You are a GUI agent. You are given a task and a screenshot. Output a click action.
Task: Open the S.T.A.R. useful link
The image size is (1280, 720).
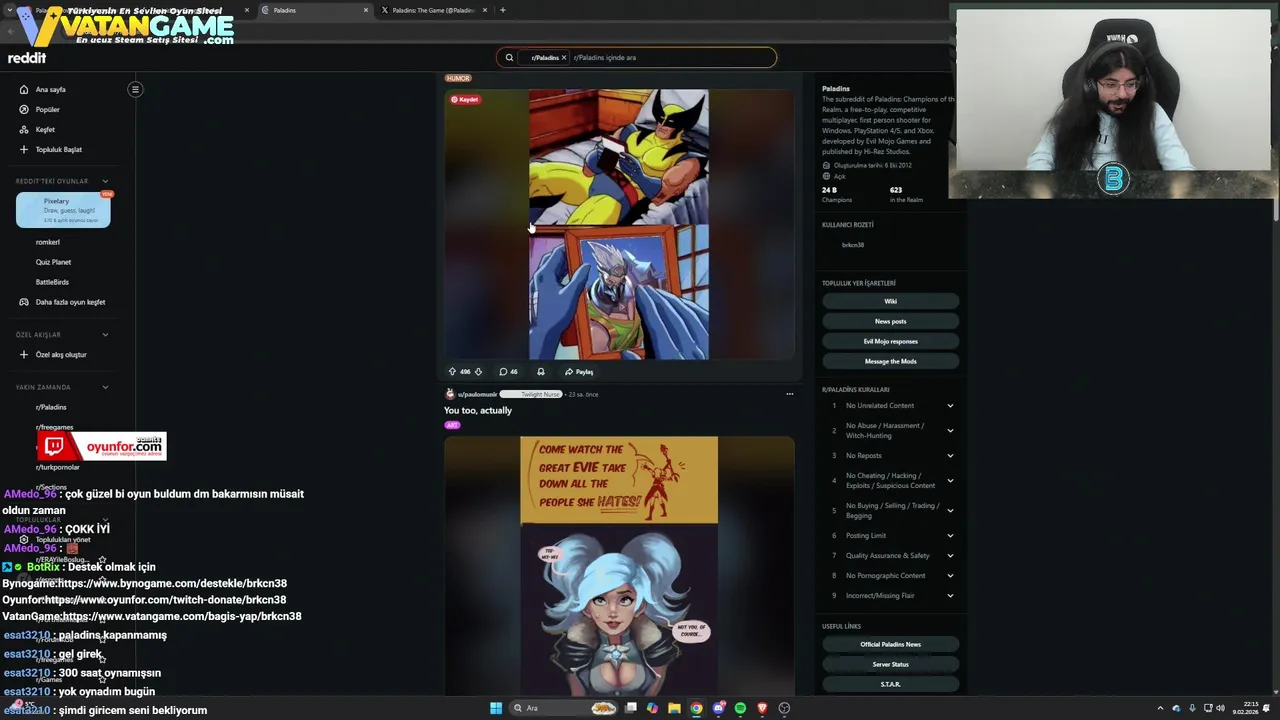point(890,684)
